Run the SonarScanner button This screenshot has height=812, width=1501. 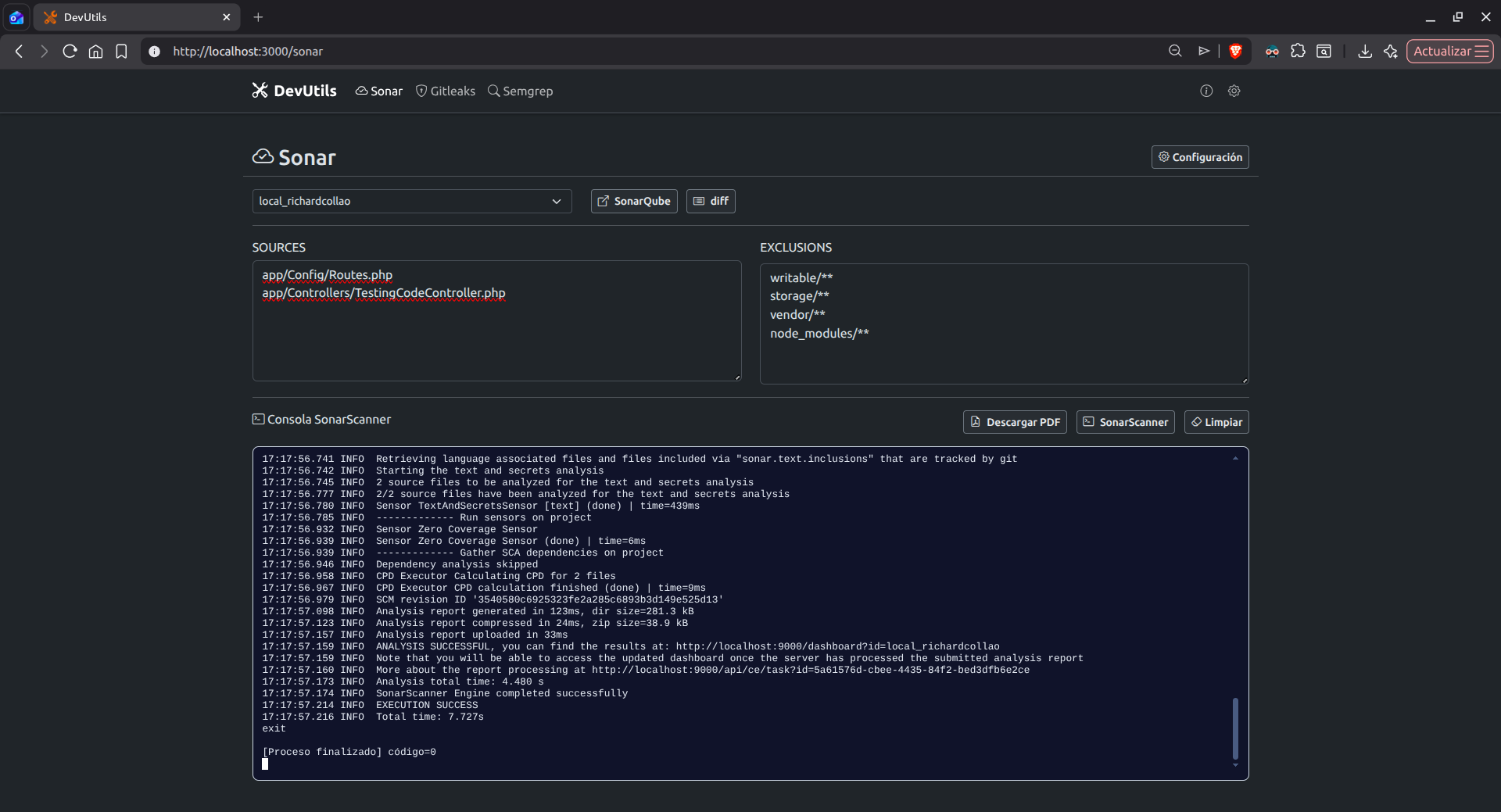pos(1125,422)
